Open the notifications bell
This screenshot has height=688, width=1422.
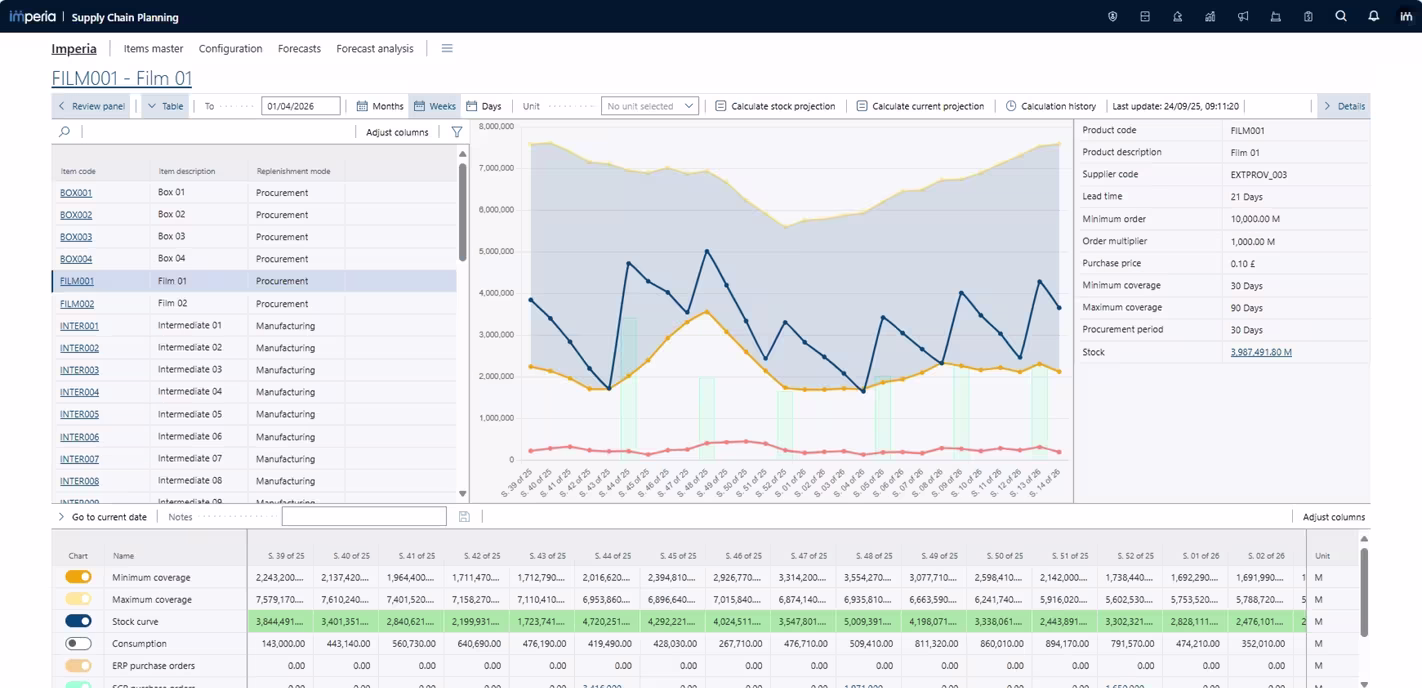1373,17
